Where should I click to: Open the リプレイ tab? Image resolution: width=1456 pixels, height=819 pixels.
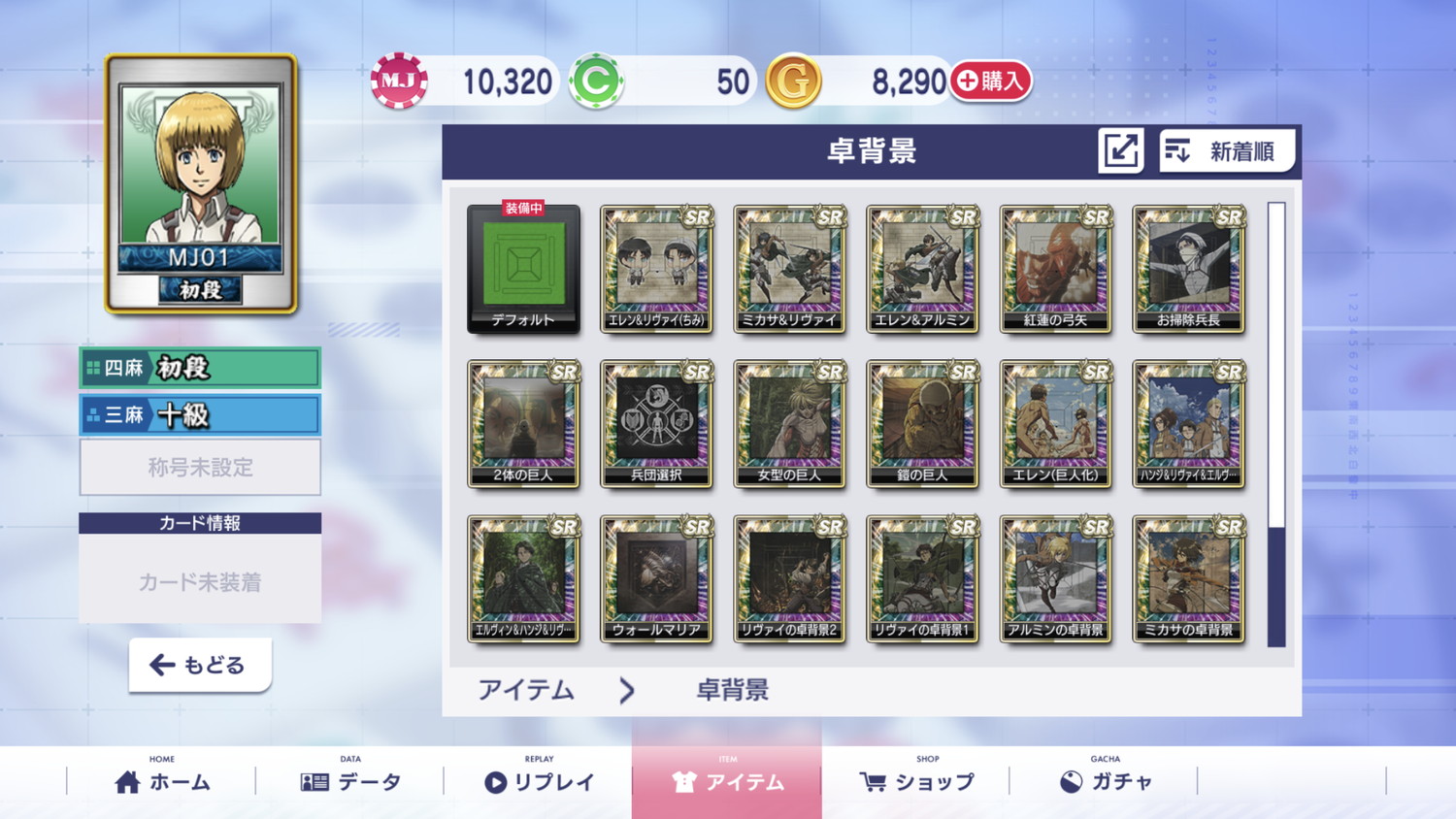[539, 781]
